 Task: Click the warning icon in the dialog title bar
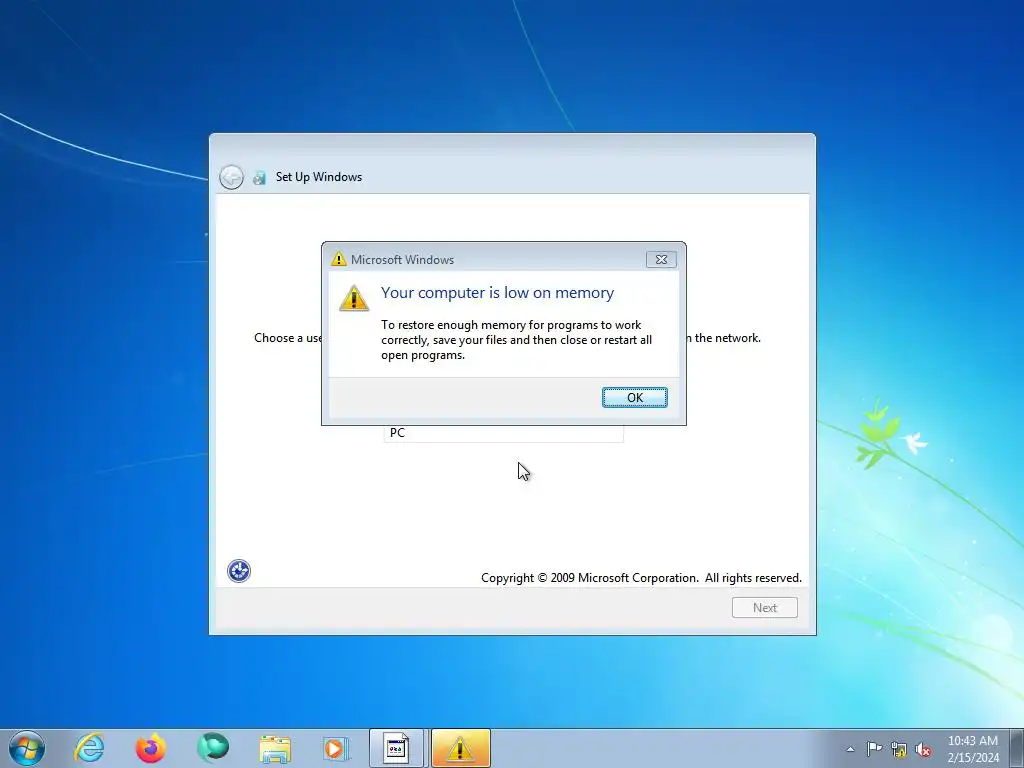pos(338,259)
